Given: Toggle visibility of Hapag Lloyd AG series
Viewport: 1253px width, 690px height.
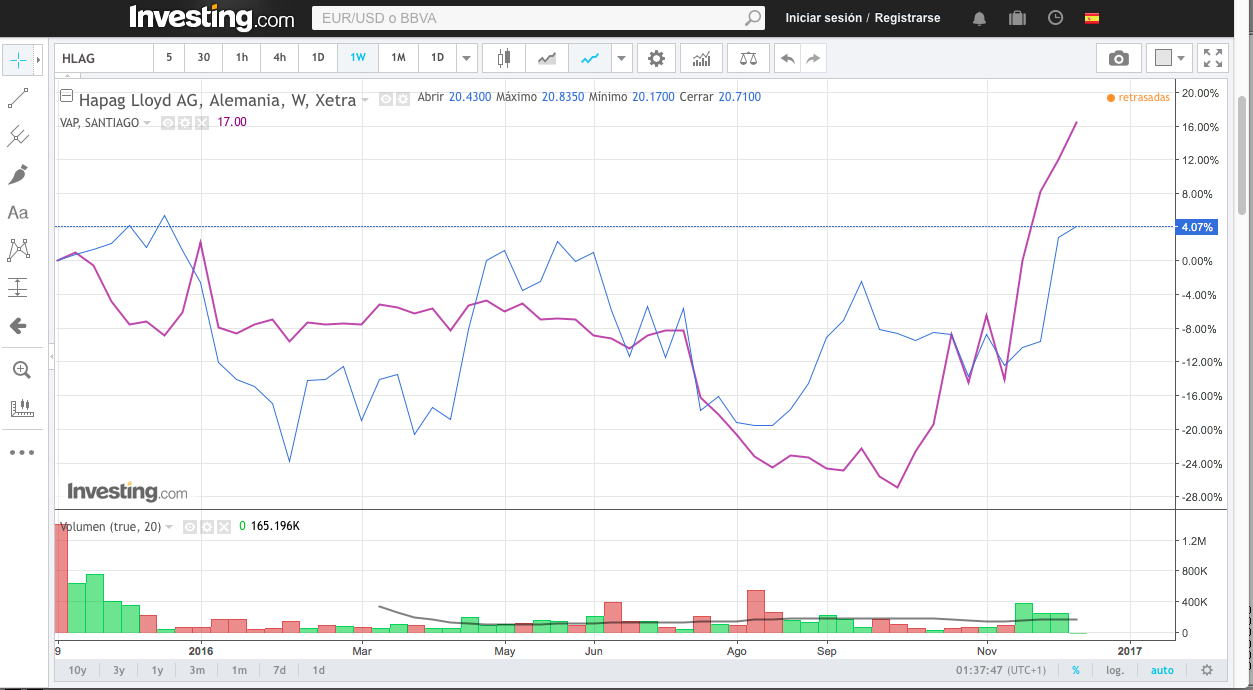Looking at the screenshot, I should [x=386, y=99].
